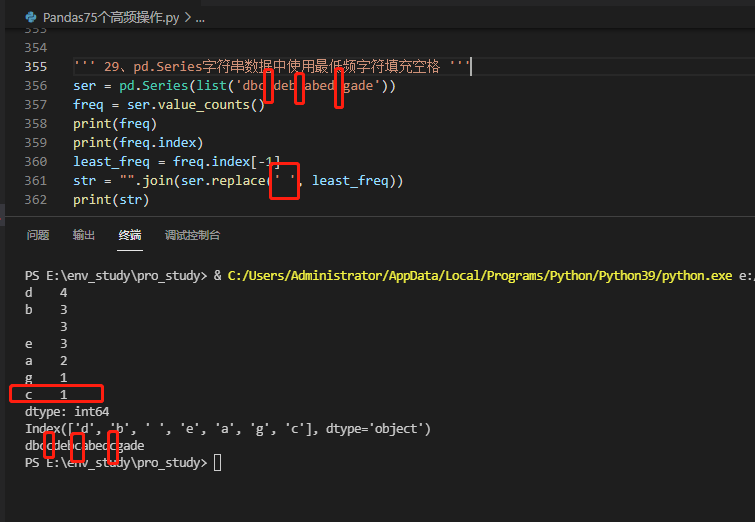Click line number 355 in gutter

[x=36, y=66]
